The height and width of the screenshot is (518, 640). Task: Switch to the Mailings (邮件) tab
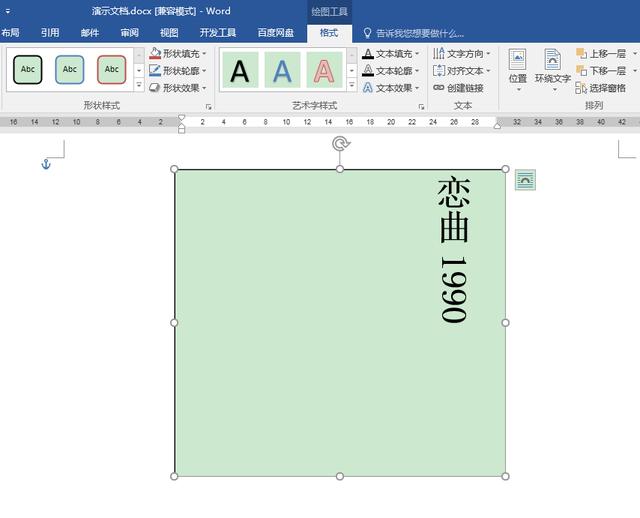(x=90, y=33)
